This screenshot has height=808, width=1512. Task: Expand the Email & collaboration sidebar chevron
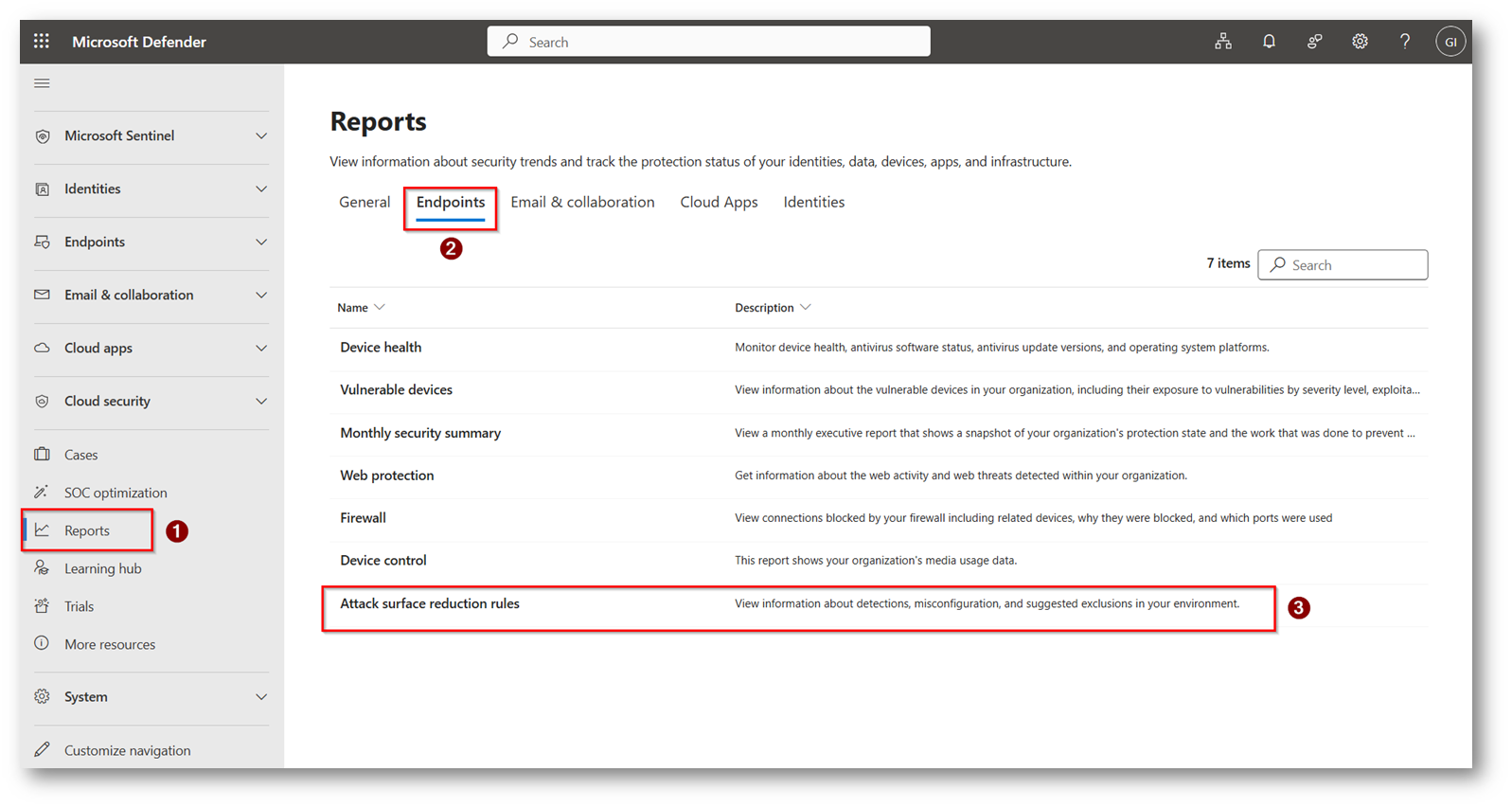click(261, 296)
